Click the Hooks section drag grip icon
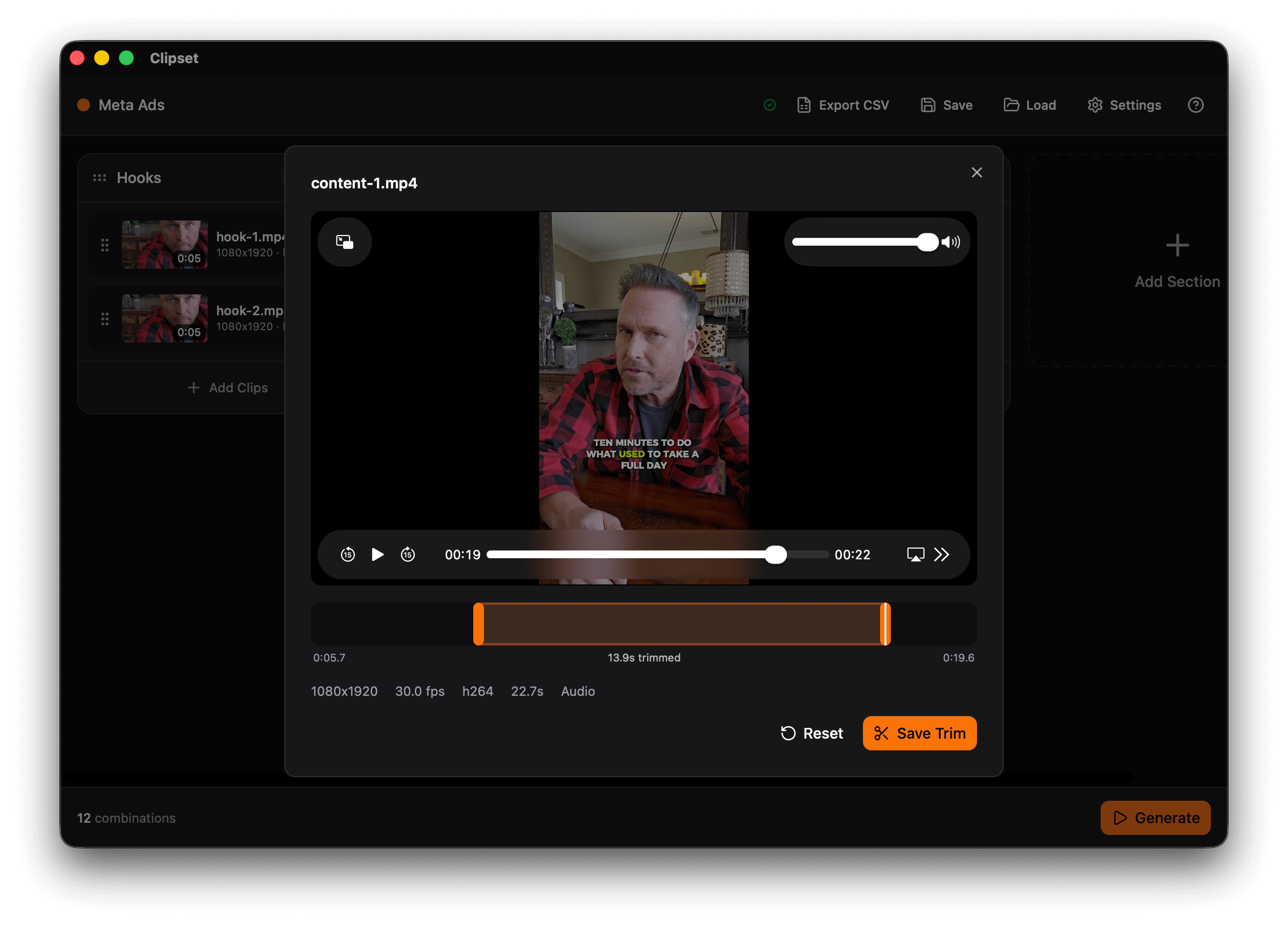Screen dimensions: 1288x927 (x=100, y=178)
